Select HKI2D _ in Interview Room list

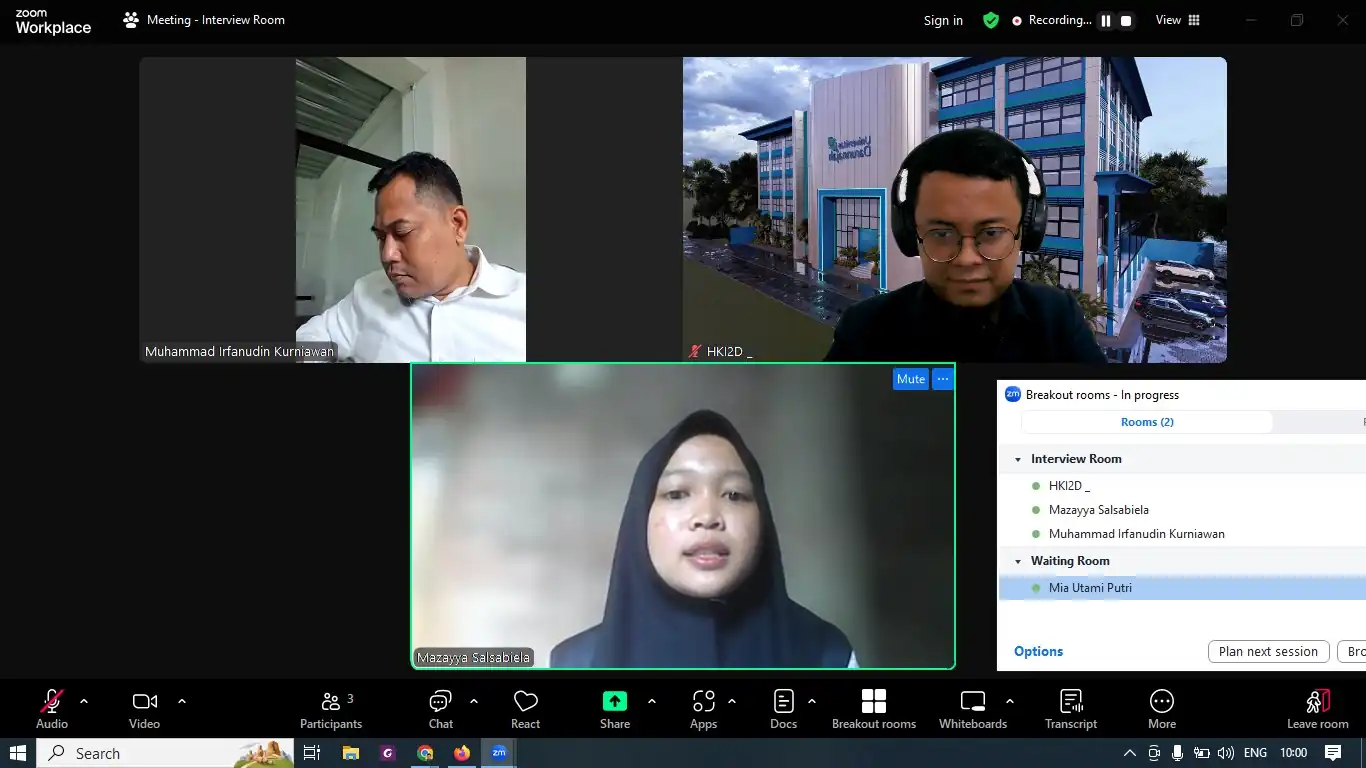(x=1069, y=486)
